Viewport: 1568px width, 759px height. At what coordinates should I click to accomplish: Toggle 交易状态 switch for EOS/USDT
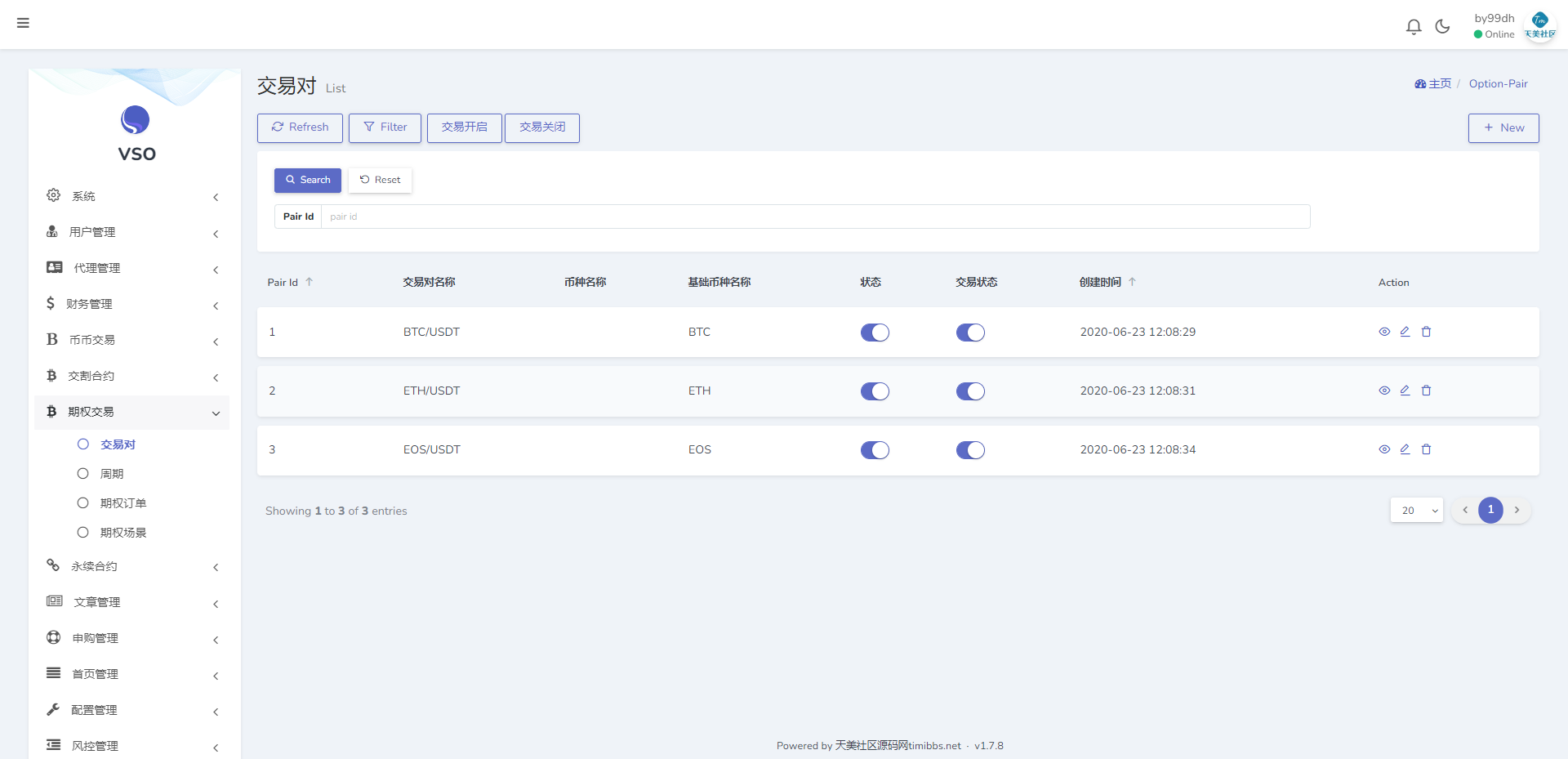tap(970, 450)
